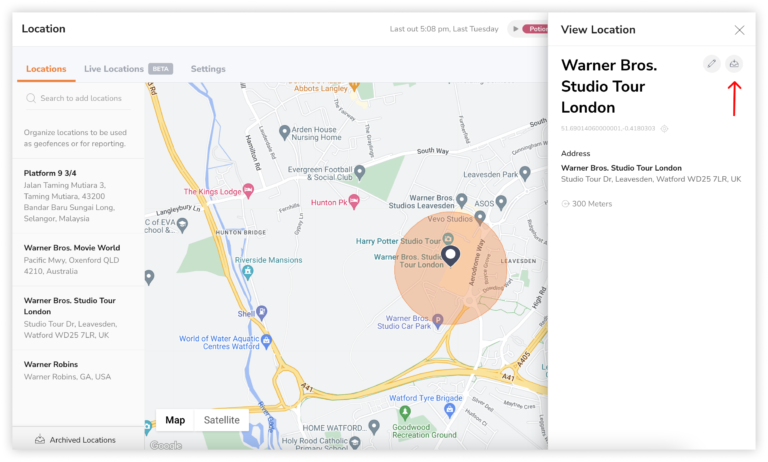Viewport: 768px width, 462px height.
Task: Click The Kings Lodge hotel marker
Action: click(x=248, y=190)
